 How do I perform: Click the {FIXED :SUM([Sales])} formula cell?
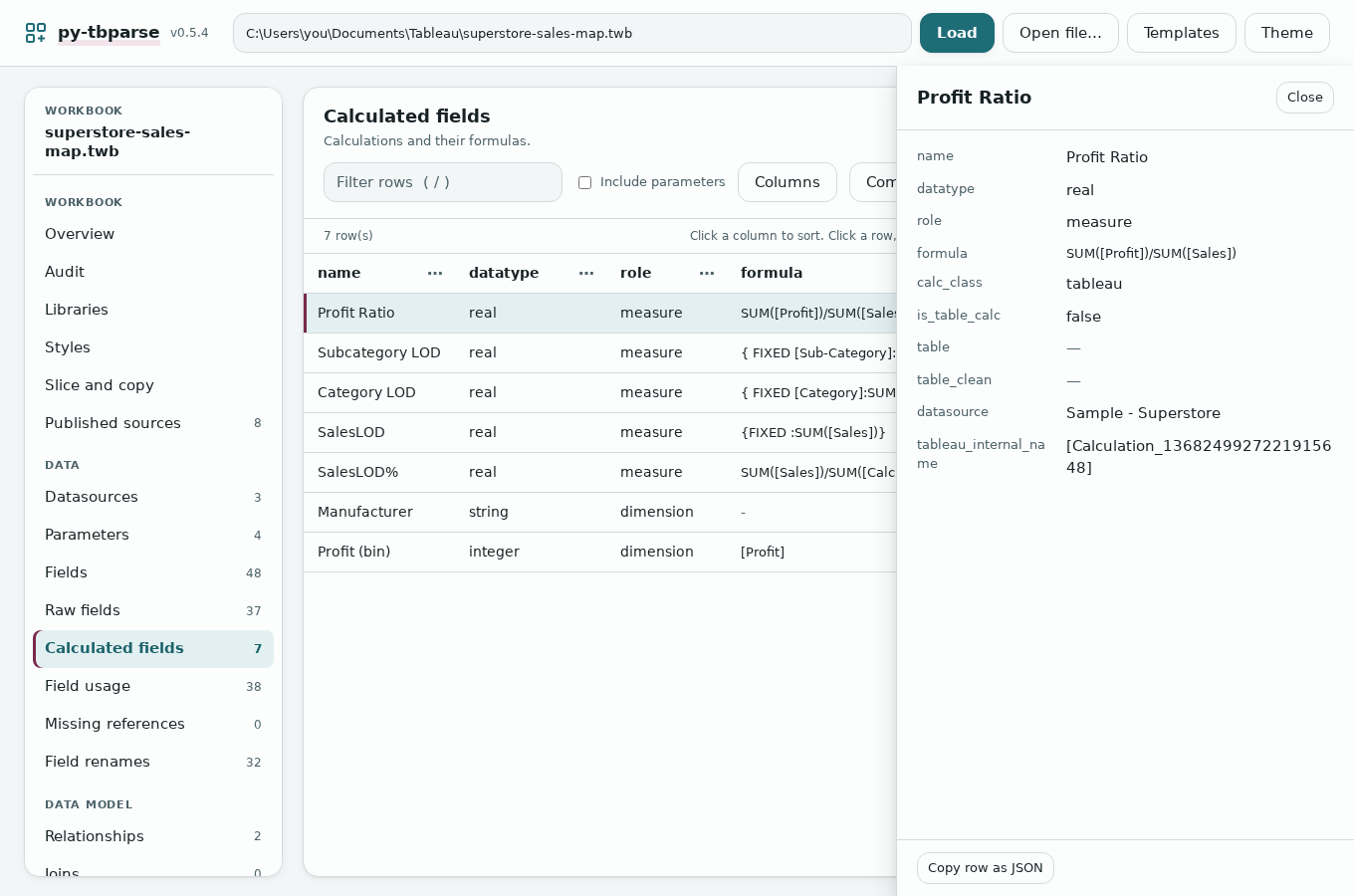[813, 432]
